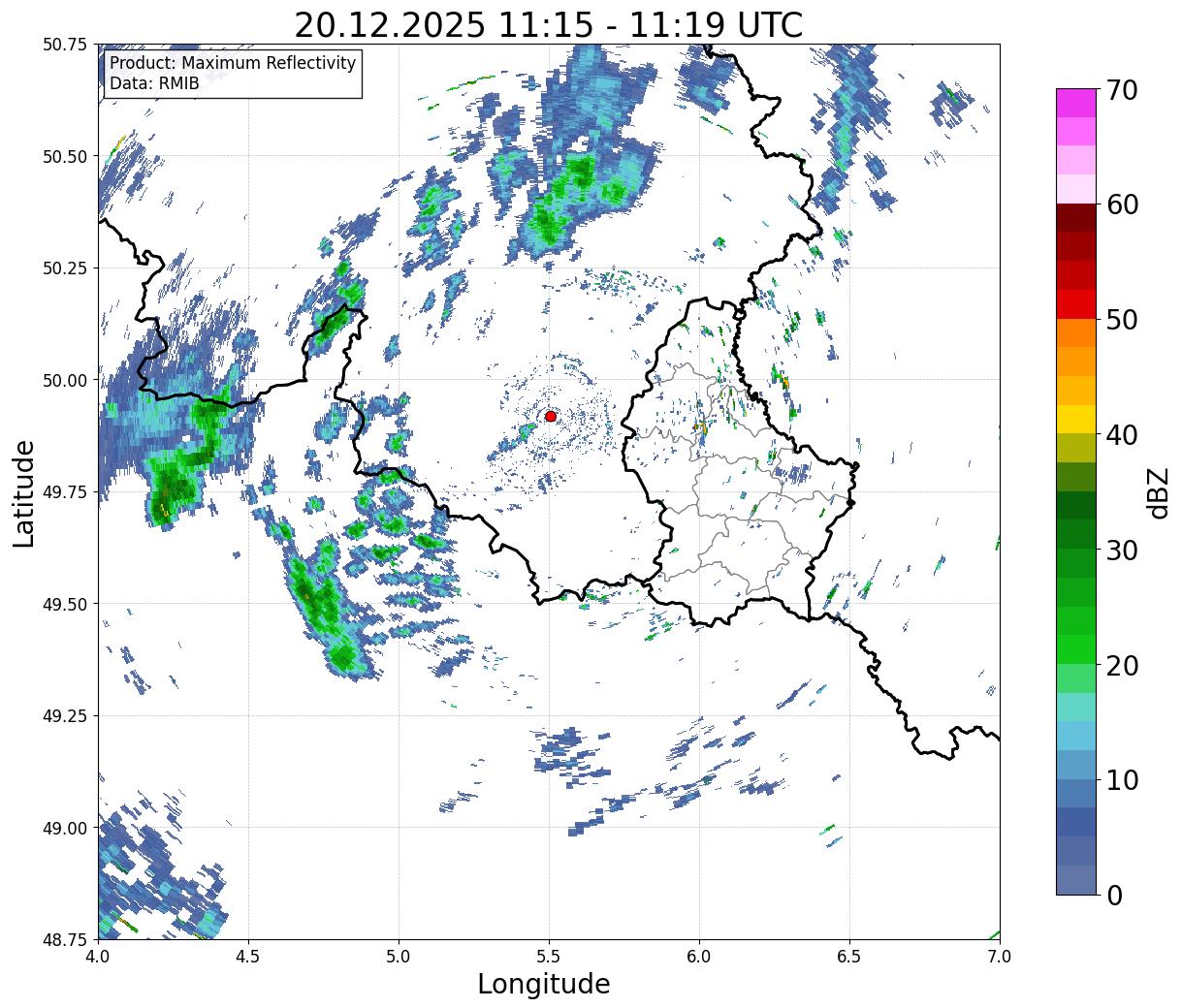Viewport: 1182px width, 1008px height.
Task: Click the 'Data: RMIB' label
Action: pos(154,83)
